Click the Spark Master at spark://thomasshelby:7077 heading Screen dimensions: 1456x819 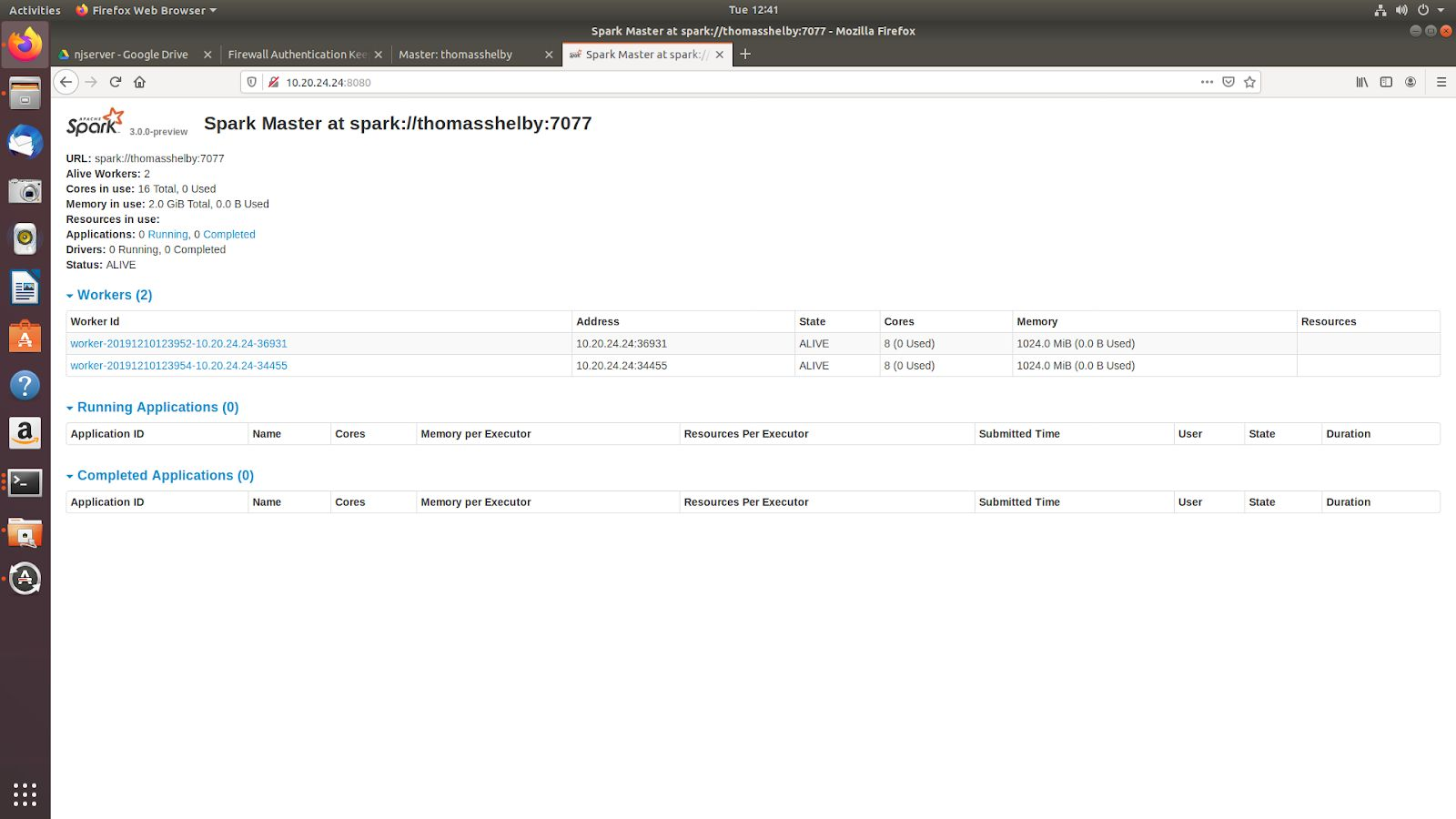pos(398,124)
